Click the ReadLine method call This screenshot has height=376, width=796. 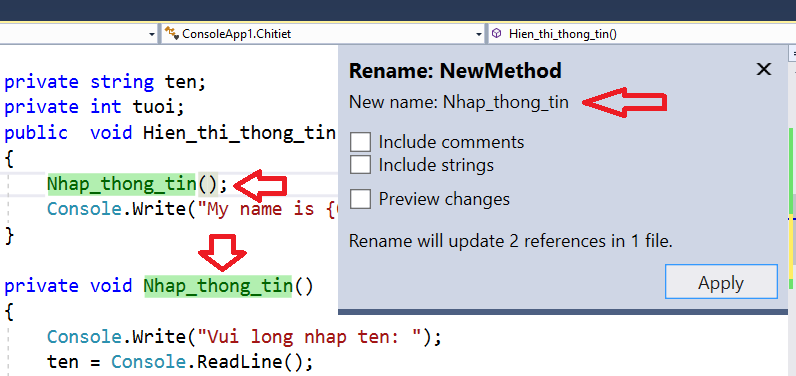click(x=239, y=362)
